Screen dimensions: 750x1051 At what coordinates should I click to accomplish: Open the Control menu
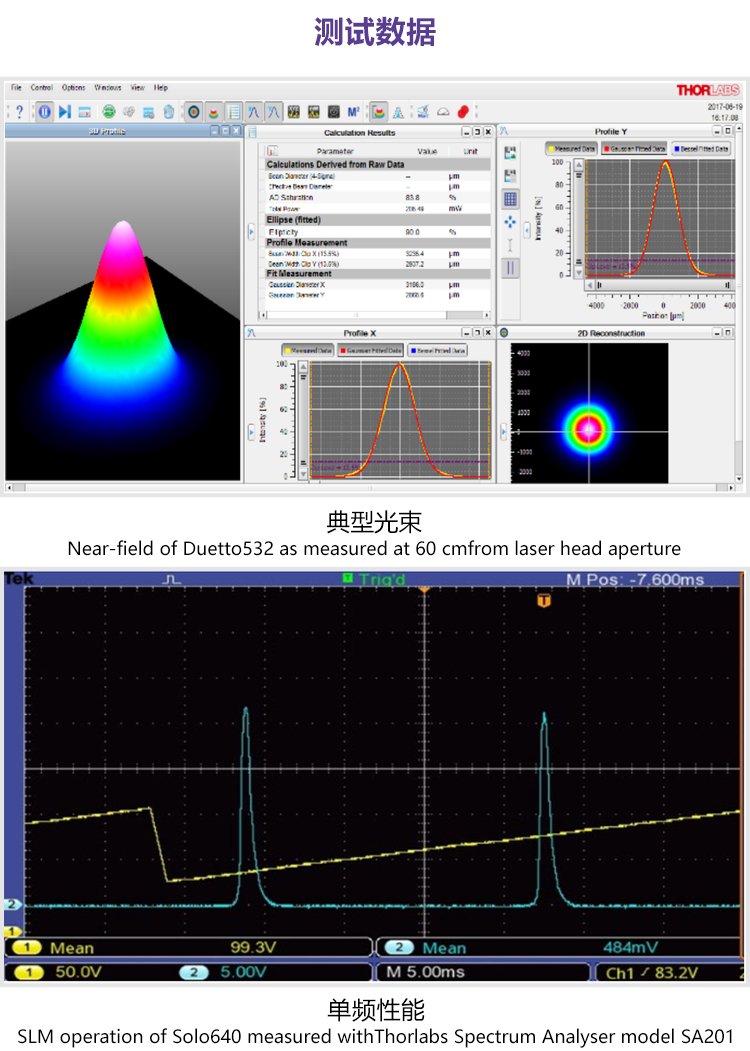click(41, 88)
